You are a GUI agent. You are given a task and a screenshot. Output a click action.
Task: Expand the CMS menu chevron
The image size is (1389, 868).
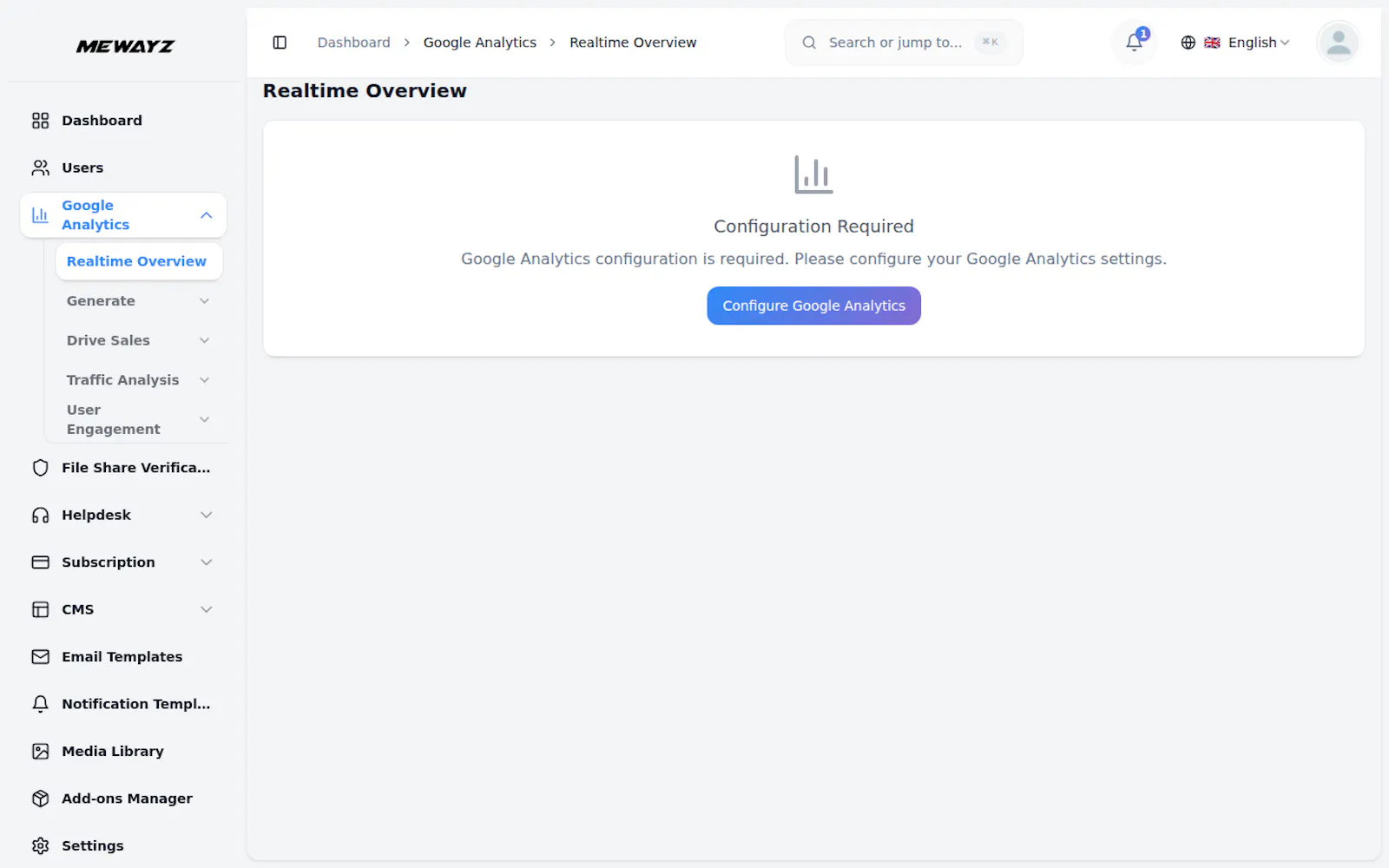point(206,609)
